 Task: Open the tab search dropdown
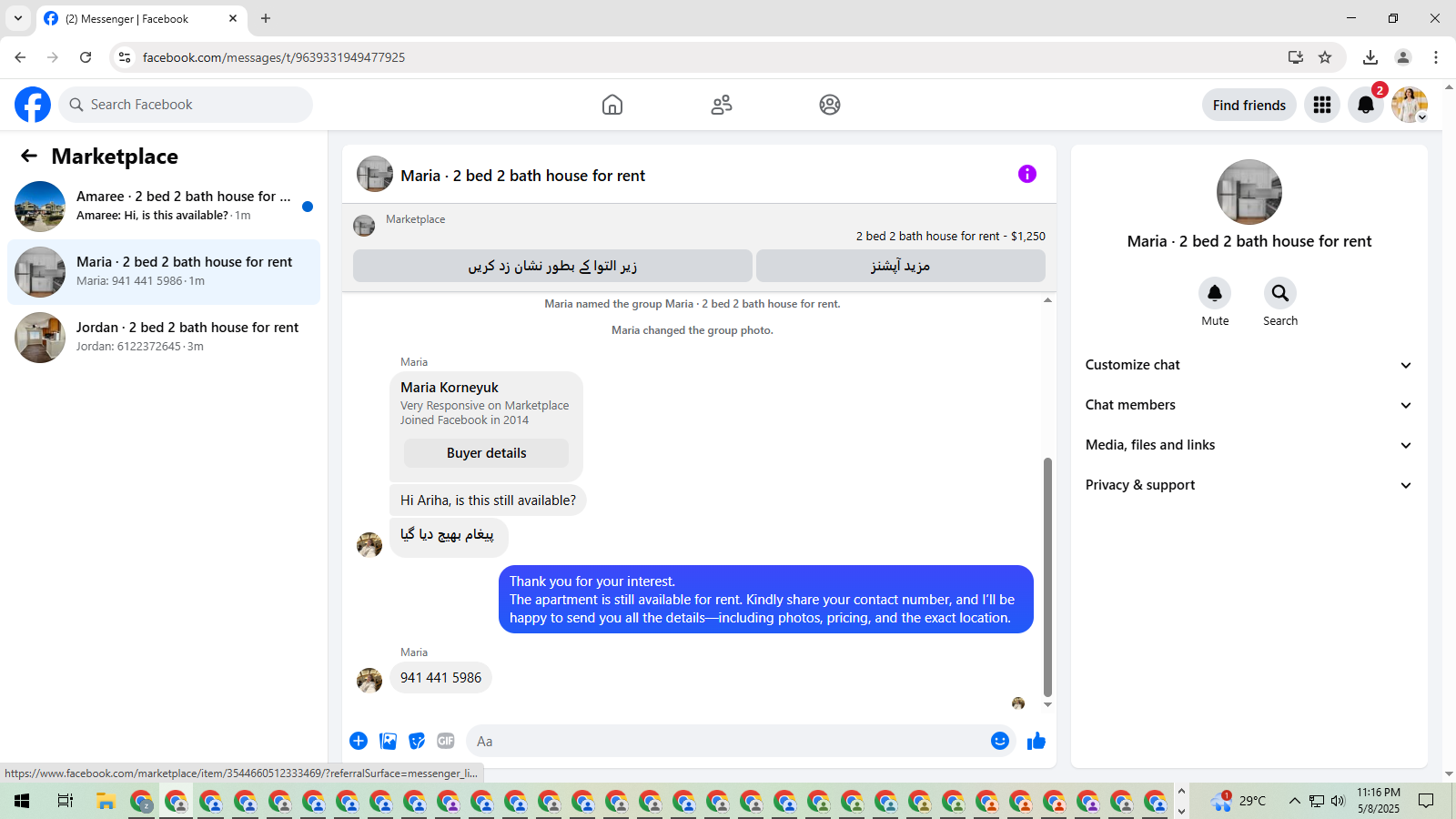tap(17, 18)
